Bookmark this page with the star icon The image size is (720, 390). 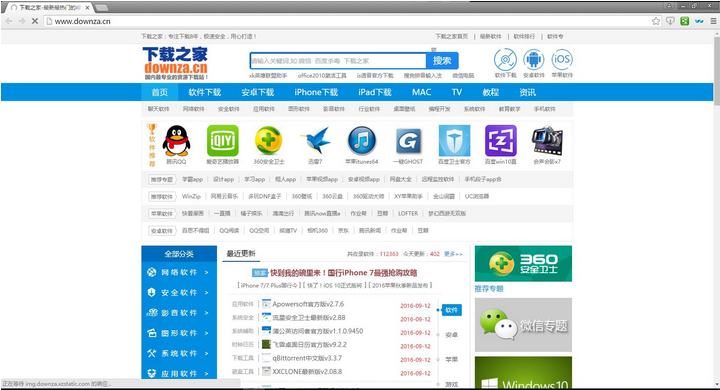[656, 21]
